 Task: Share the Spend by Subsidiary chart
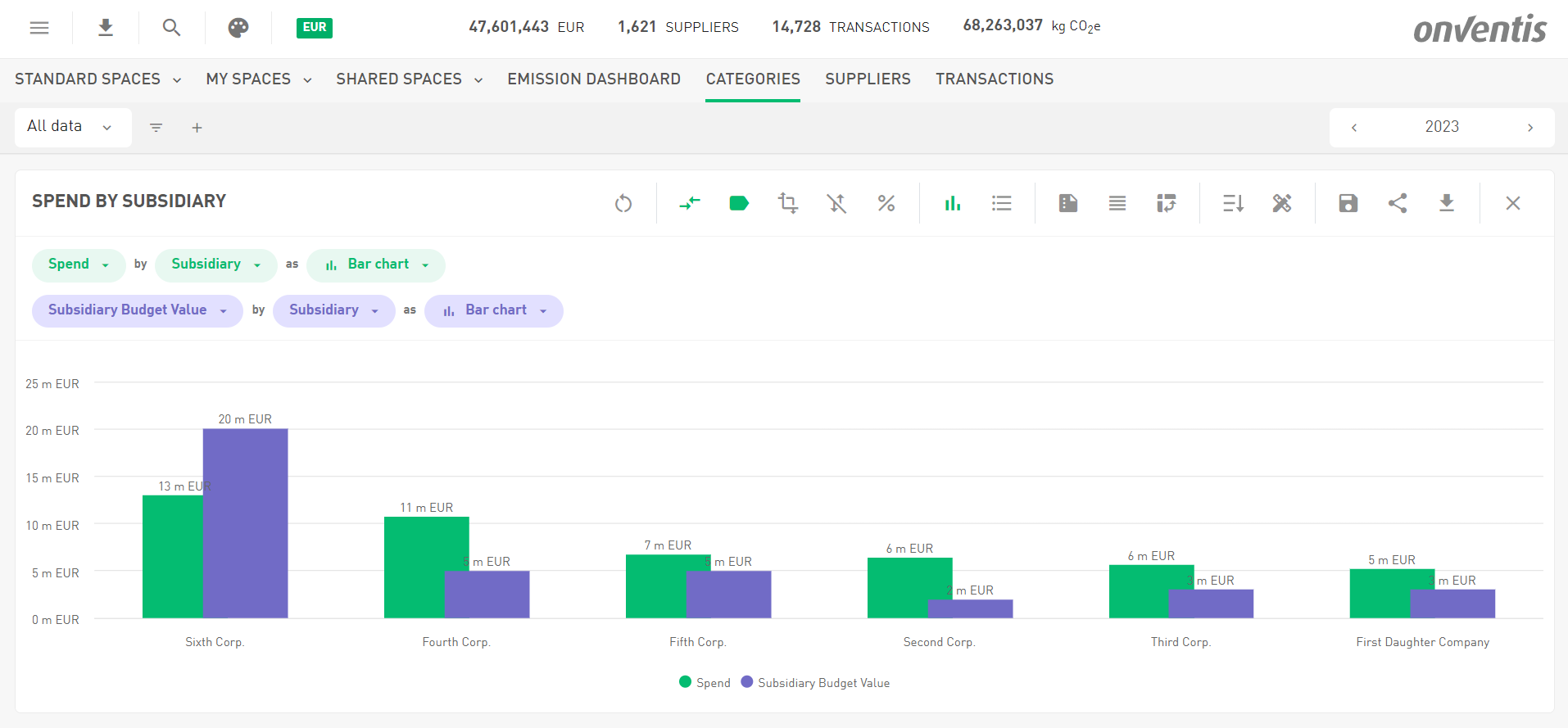click(1398, 203)
